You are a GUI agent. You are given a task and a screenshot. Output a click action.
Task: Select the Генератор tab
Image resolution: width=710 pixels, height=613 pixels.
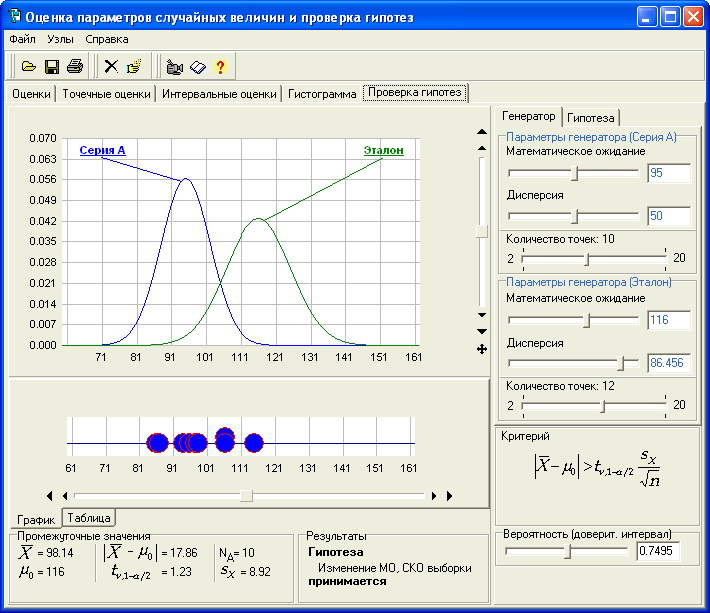528,116
